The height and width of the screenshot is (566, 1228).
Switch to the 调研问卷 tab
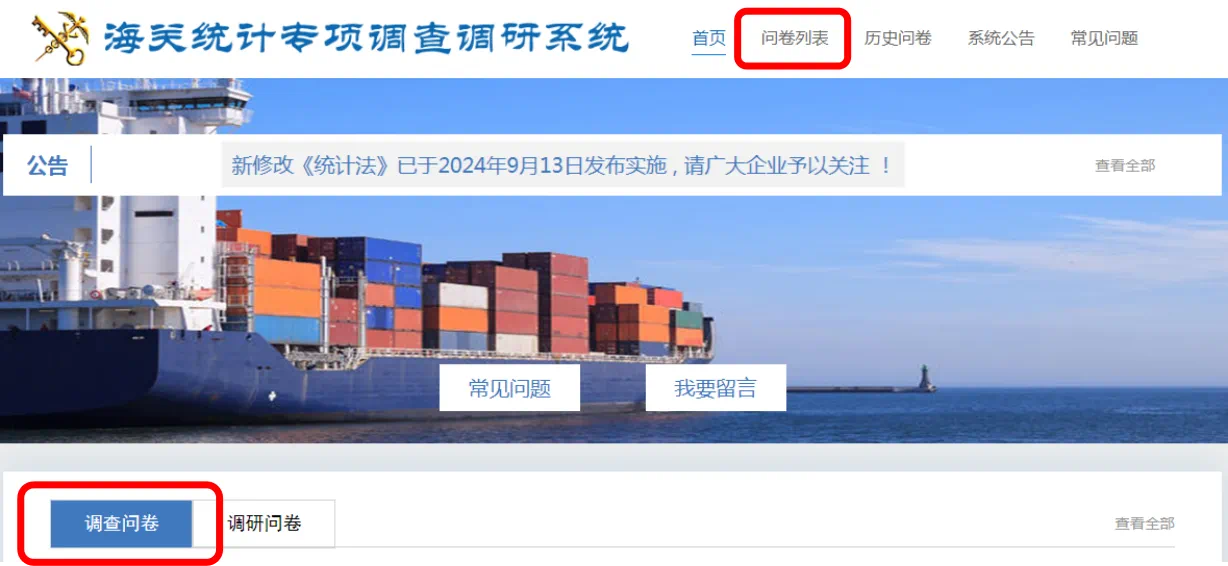pos(264,523)
